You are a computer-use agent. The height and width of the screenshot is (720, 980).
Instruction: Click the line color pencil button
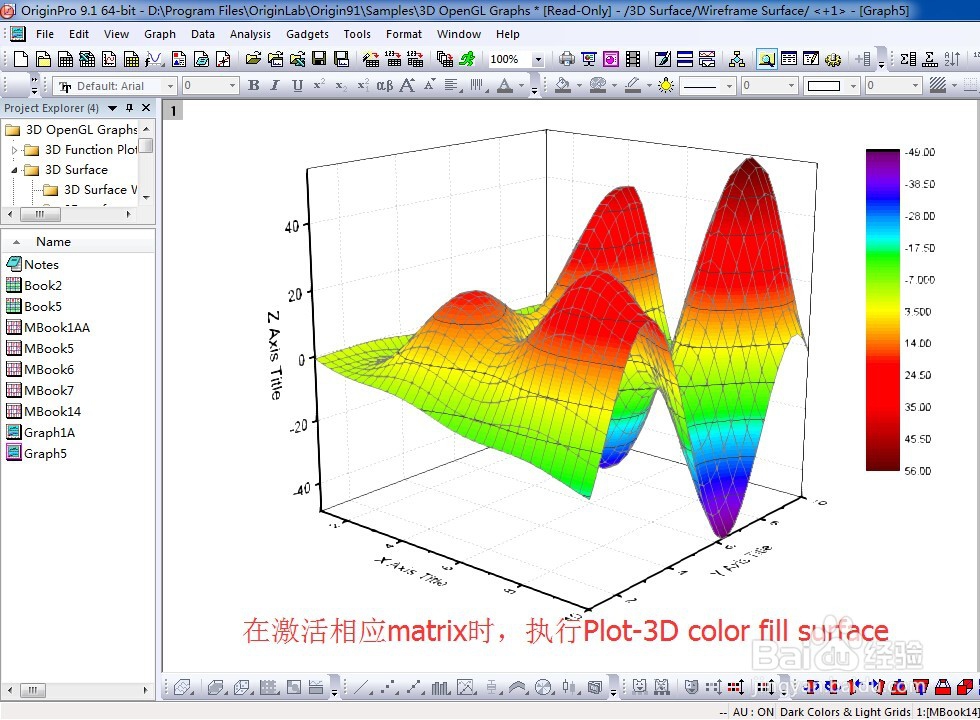(x=632, y=86)
